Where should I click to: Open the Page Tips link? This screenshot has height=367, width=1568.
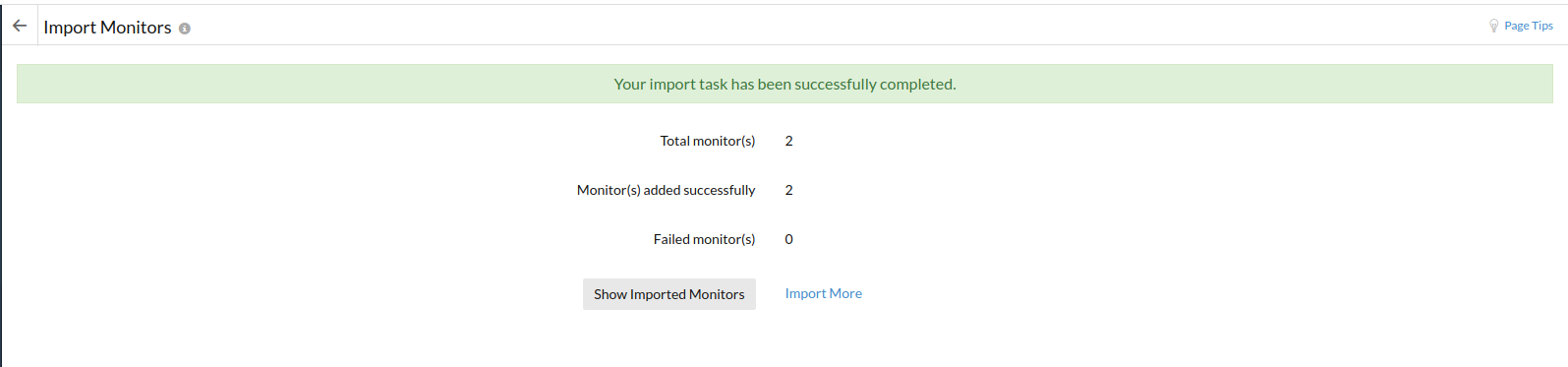click(x=1529, y=26)
